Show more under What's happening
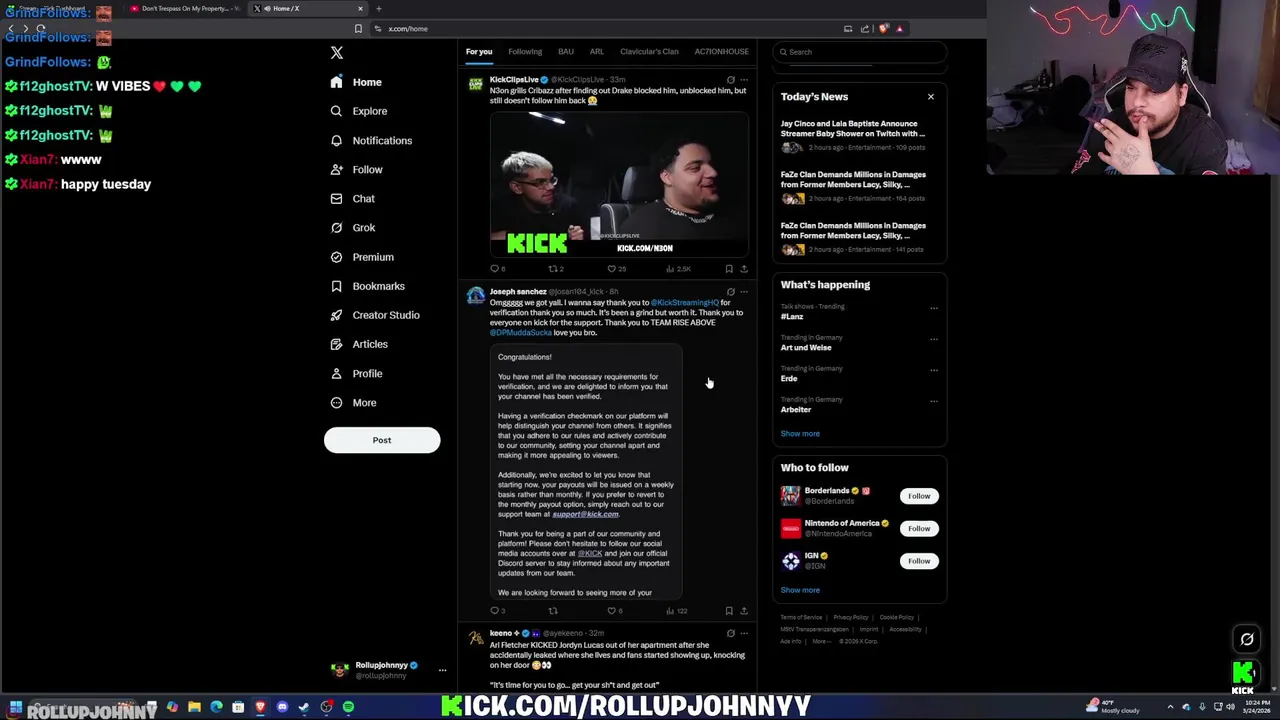This screenshot has width=1280, height=720. tap(800, 434)
